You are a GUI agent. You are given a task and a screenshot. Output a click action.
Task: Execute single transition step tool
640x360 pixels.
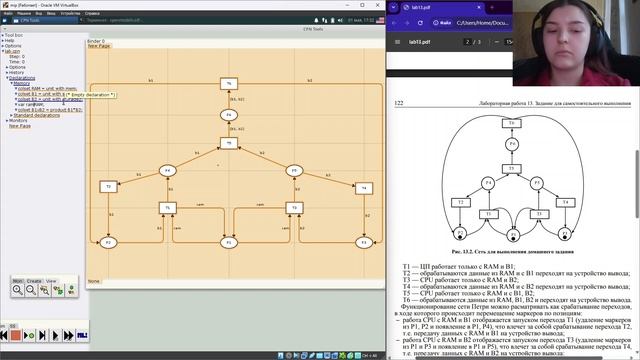42,336
